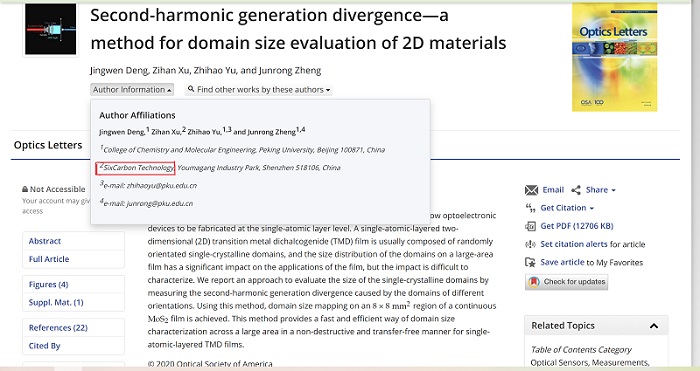The height and width of the screenshot is (371, 700).
Task: Open Find other works by these authors
Action: point(259,90)
